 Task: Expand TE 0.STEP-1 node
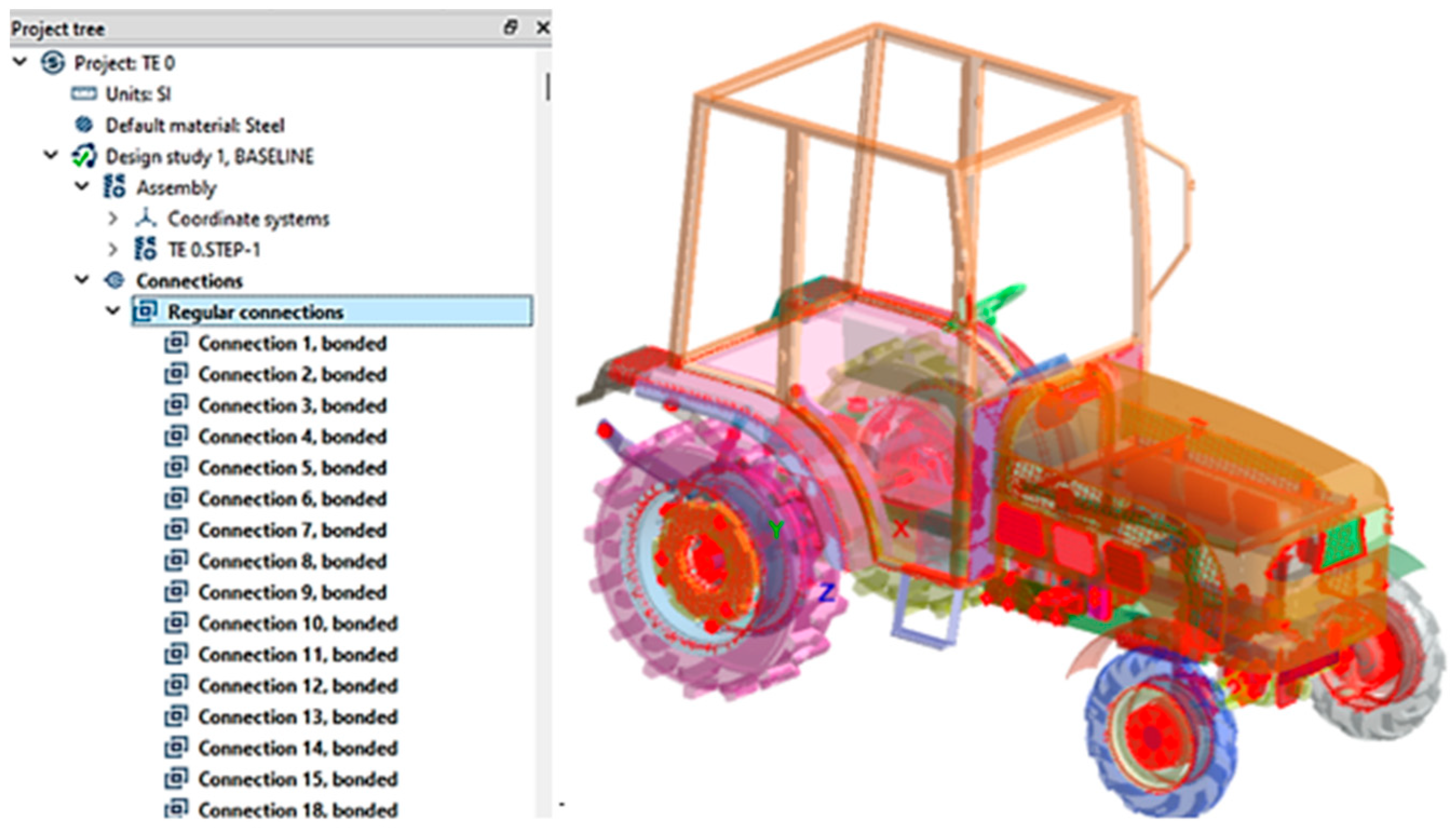click(x=113, y=250)
